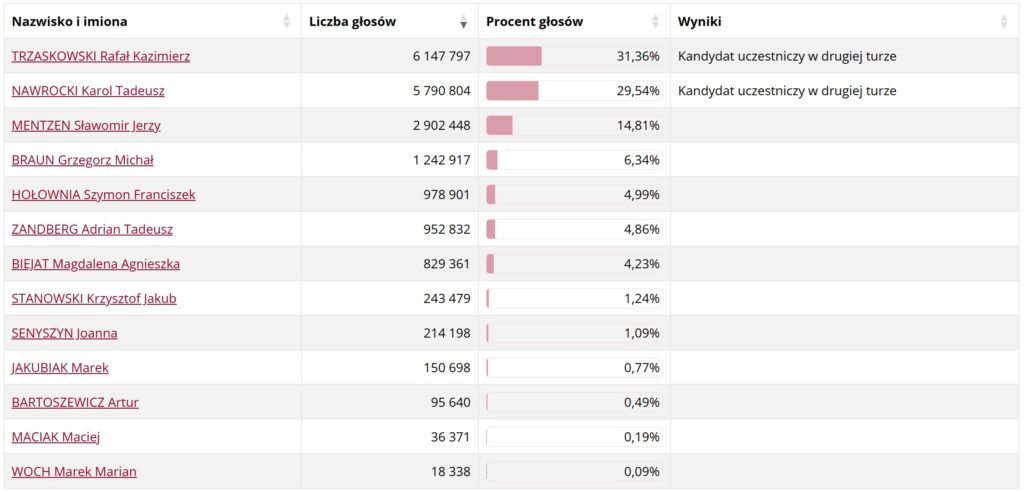Open MACIAK Maciej candidate link
This screenshot has width=1024, height=492.
[56, 437]
